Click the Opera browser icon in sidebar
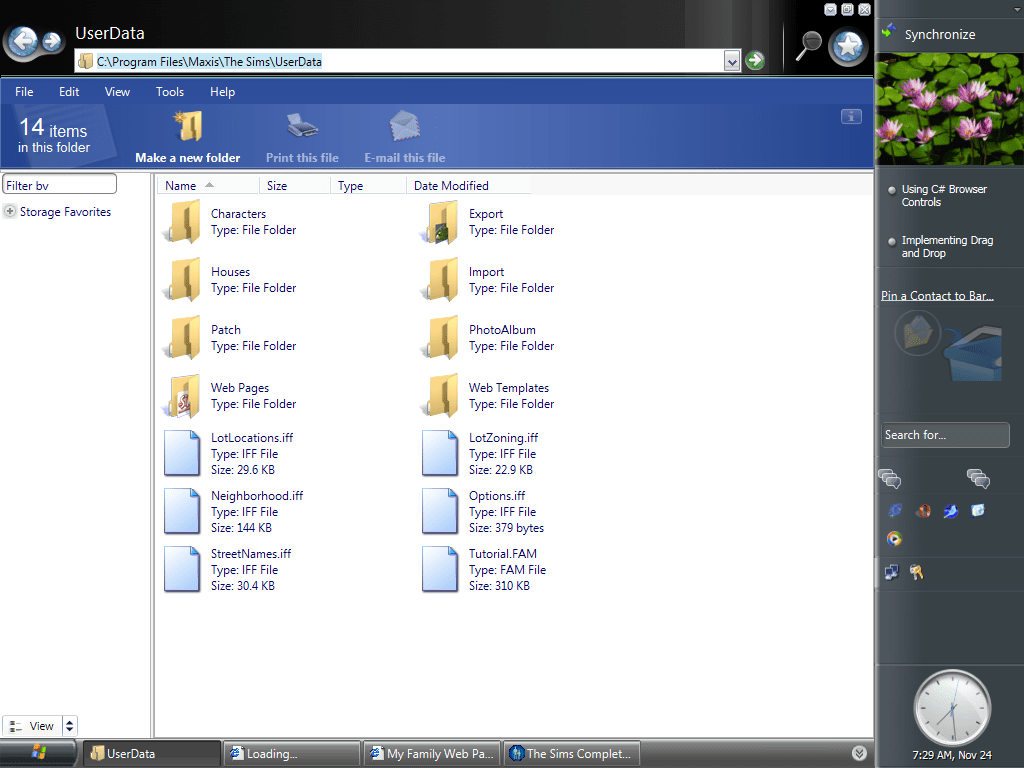Viewport: 1024px width, 768px height. point(923,511)
